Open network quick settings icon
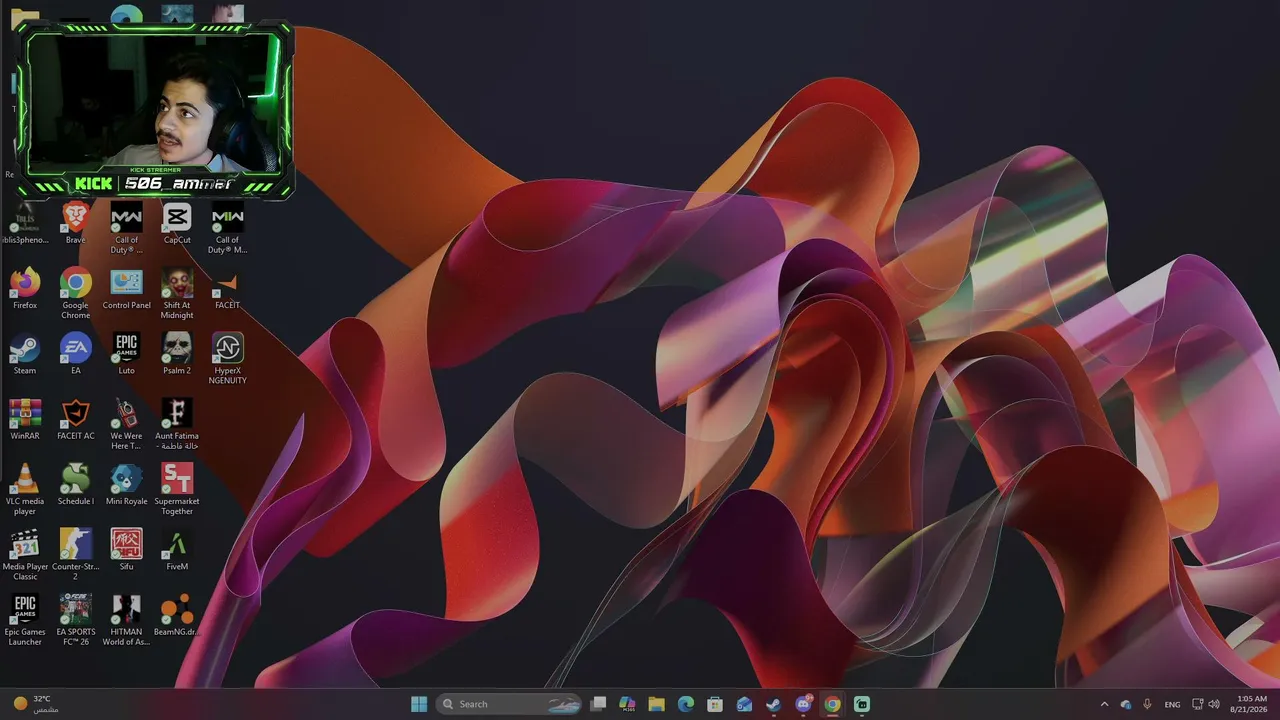The image size is (1280, 720). (x=1198, y=704)
